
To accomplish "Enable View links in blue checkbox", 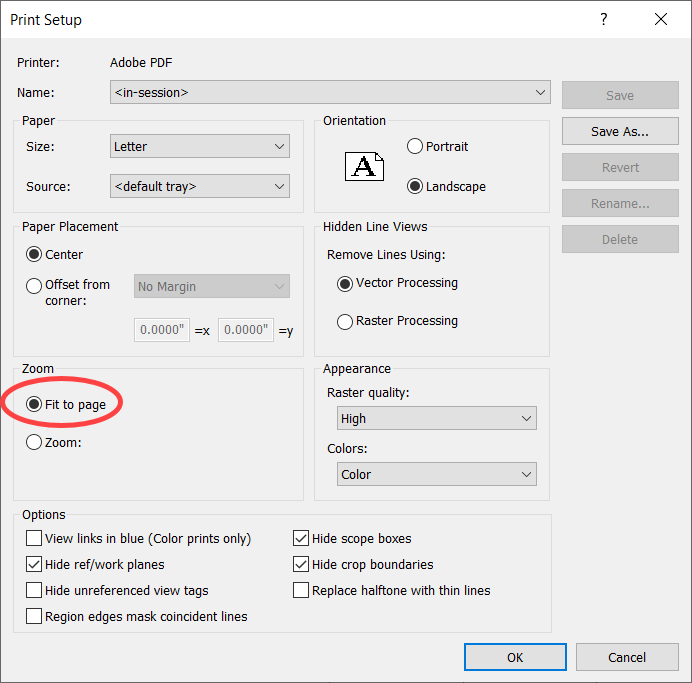I will pos(35,539).
